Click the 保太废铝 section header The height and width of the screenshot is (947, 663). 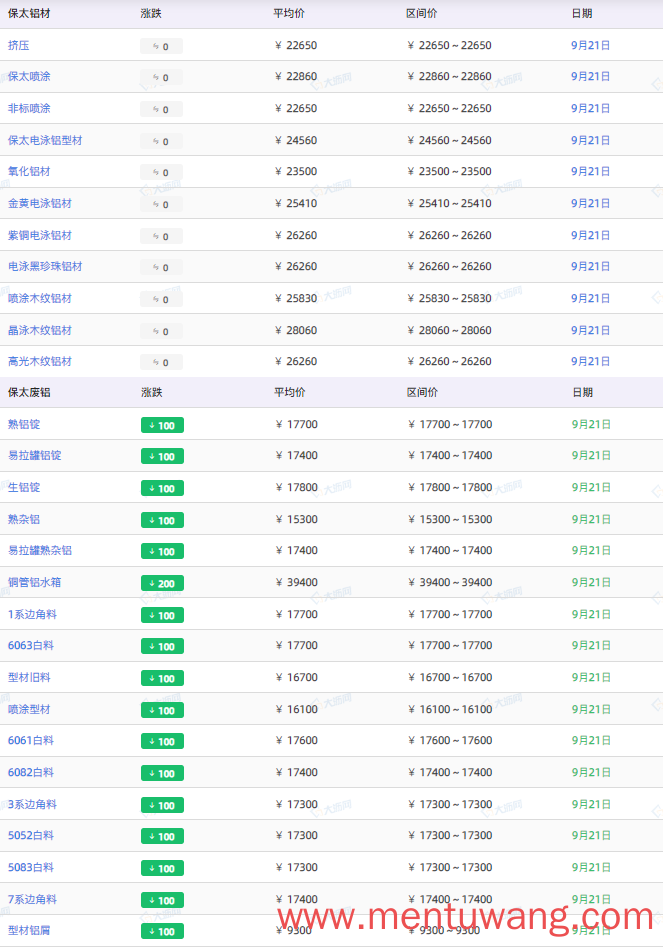click(x=29, y=393)
